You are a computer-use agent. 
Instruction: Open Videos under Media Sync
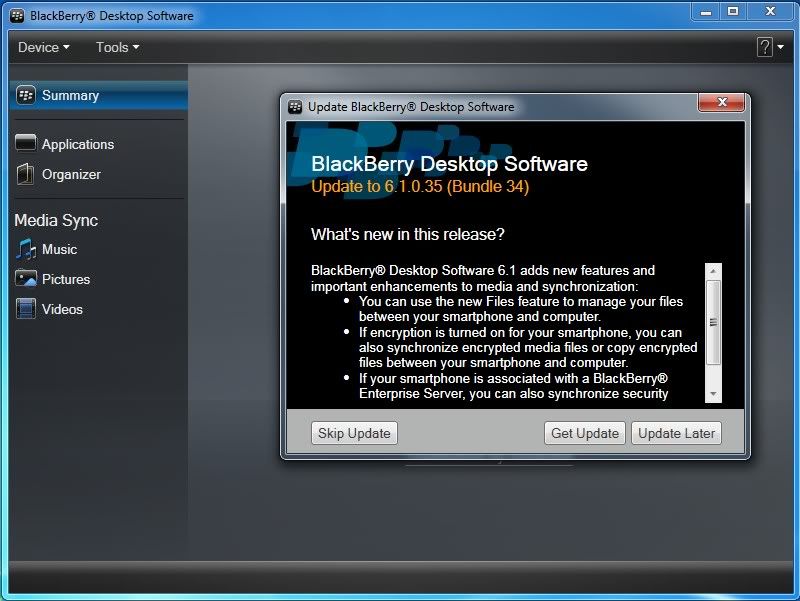pyautogui.click(x=62, y=309)
